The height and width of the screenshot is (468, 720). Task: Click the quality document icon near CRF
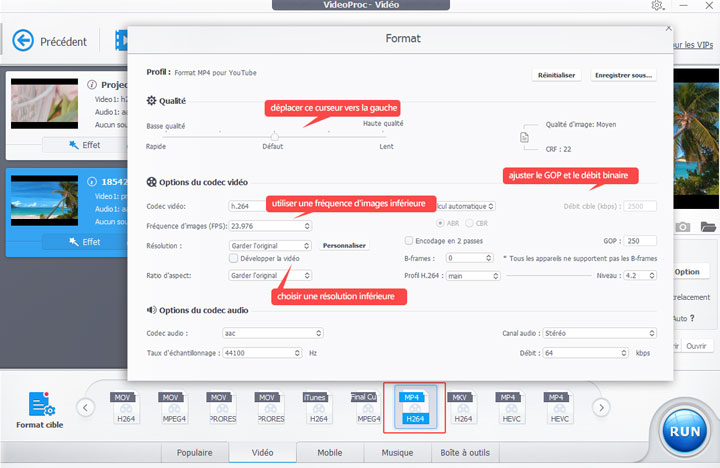click(x=524, y=137)
